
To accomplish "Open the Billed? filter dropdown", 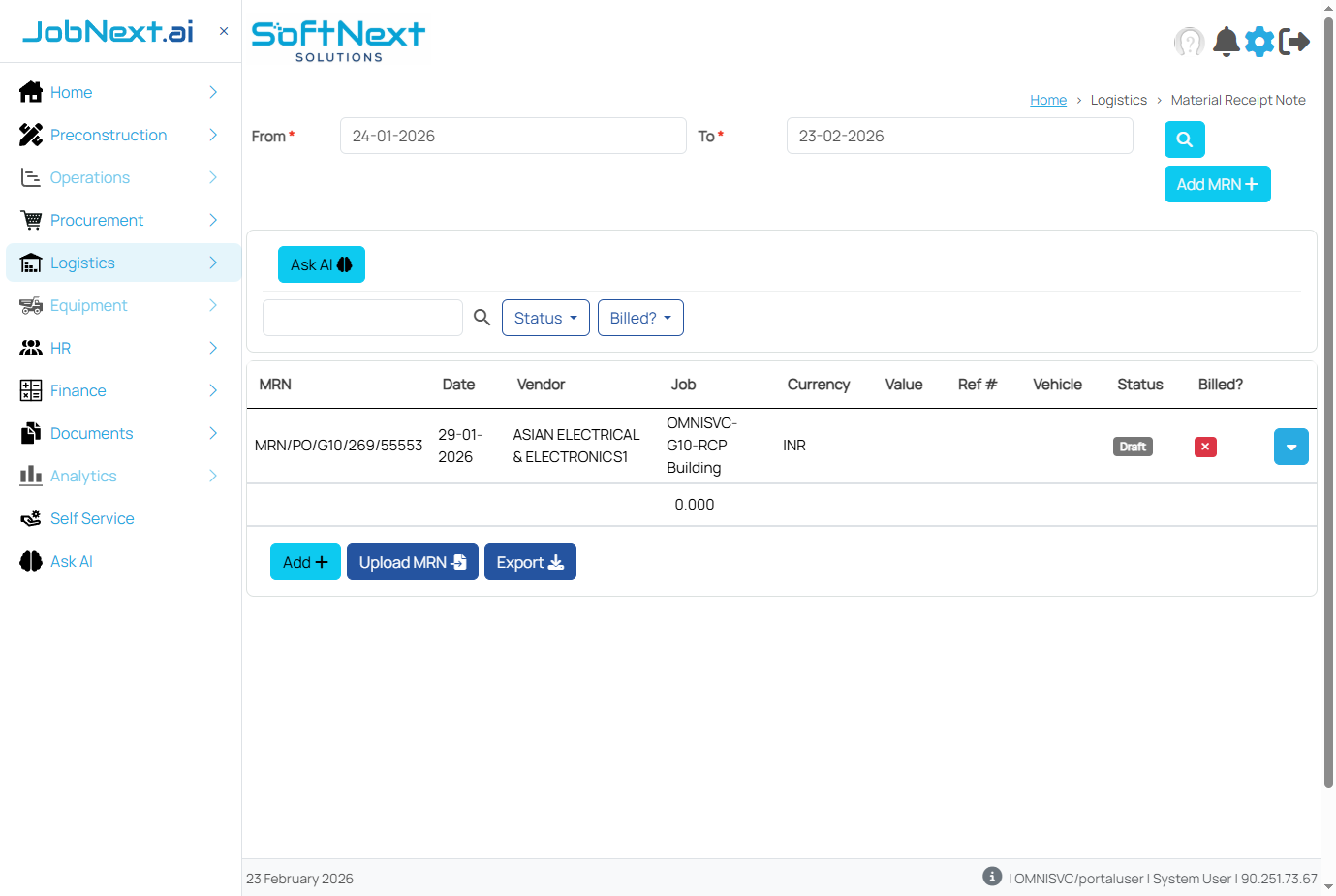I will pyautogui.click(x=640, y=317).
